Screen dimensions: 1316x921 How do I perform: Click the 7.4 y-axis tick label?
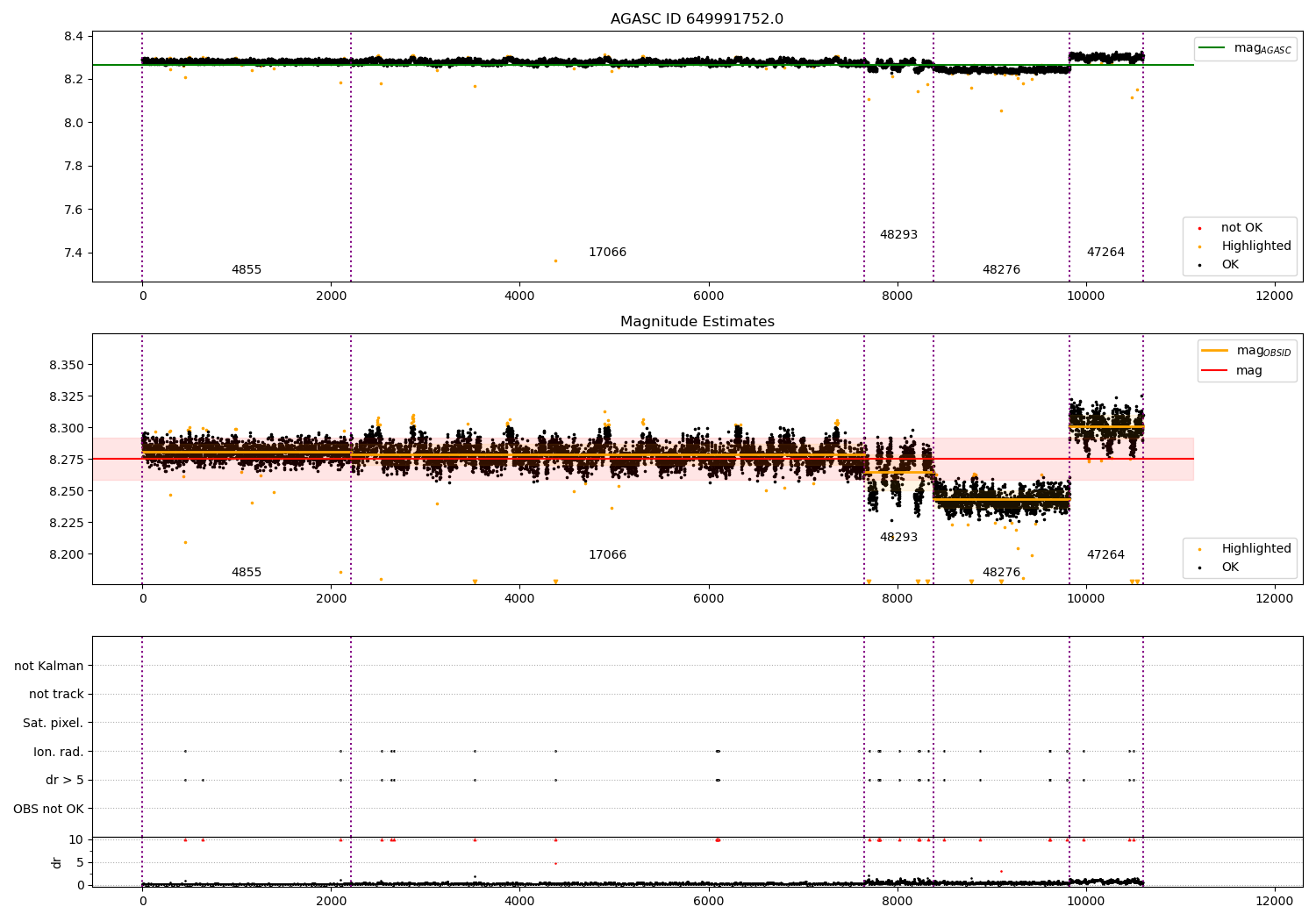[74, 253]
